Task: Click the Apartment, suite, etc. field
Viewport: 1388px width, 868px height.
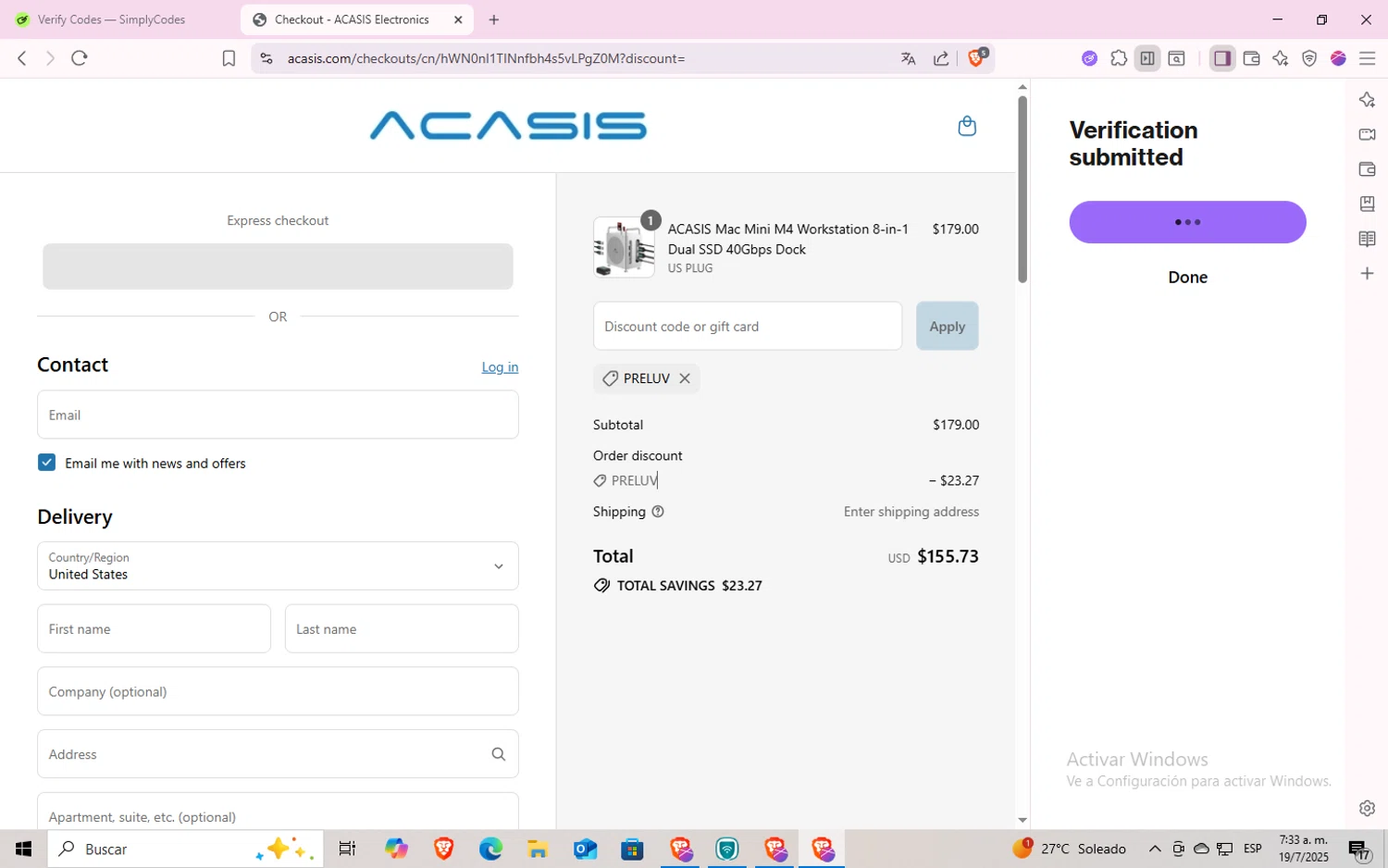Action: click(x=278, y=811)
